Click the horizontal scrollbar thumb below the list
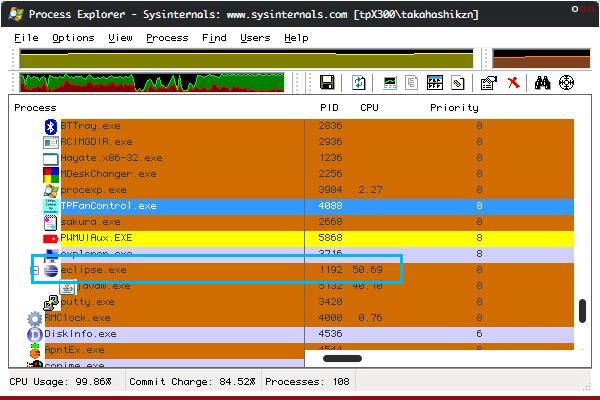 coord(342,359)
